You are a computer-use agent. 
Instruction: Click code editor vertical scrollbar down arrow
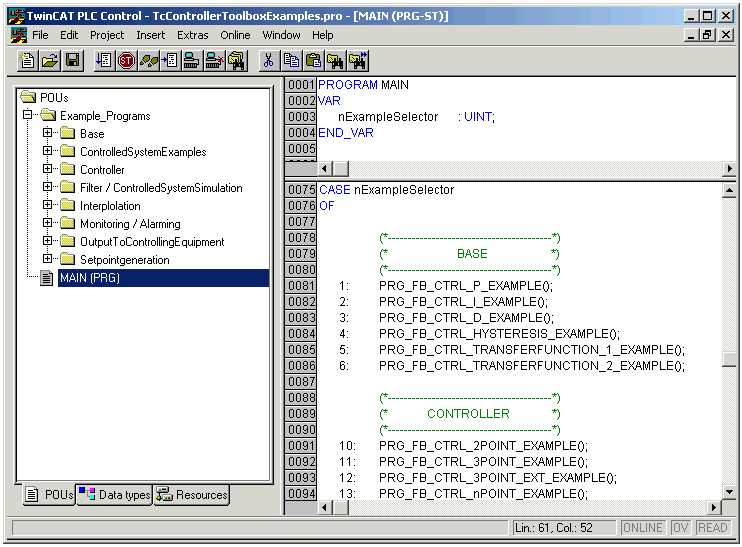[729, 492]
